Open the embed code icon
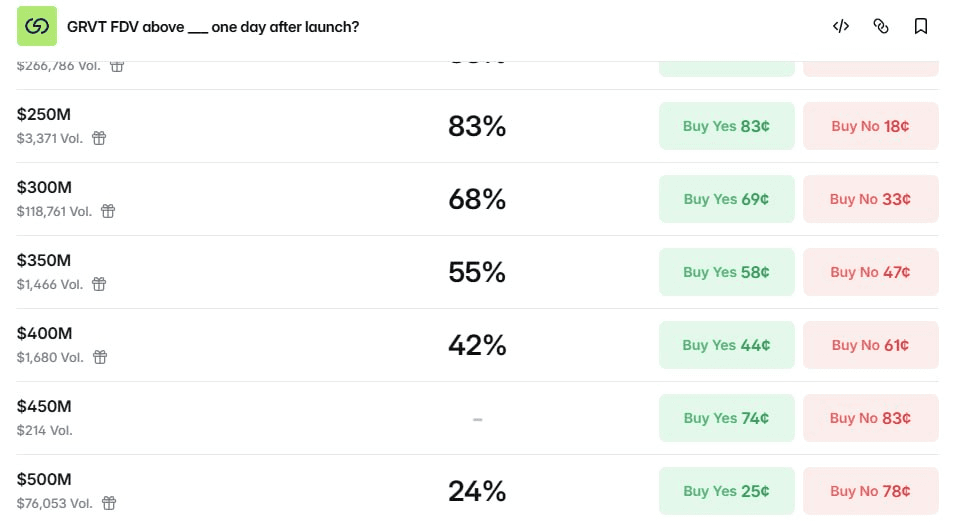This screenshot has height=523, width=953. tap(841, 26)
